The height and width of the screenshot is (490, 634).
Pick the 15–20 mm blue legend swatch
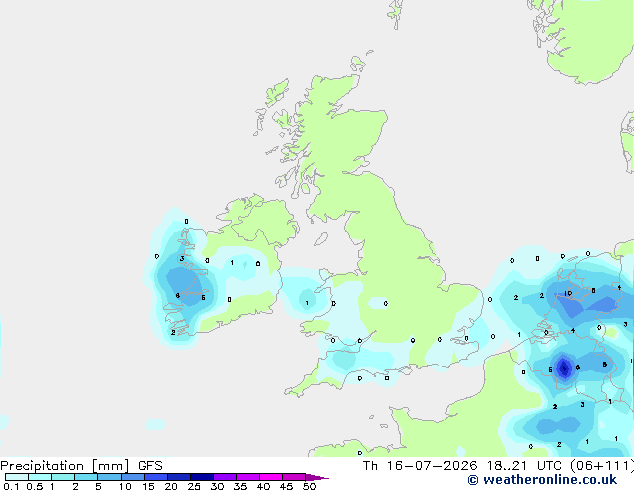click(x=156, y=477)
